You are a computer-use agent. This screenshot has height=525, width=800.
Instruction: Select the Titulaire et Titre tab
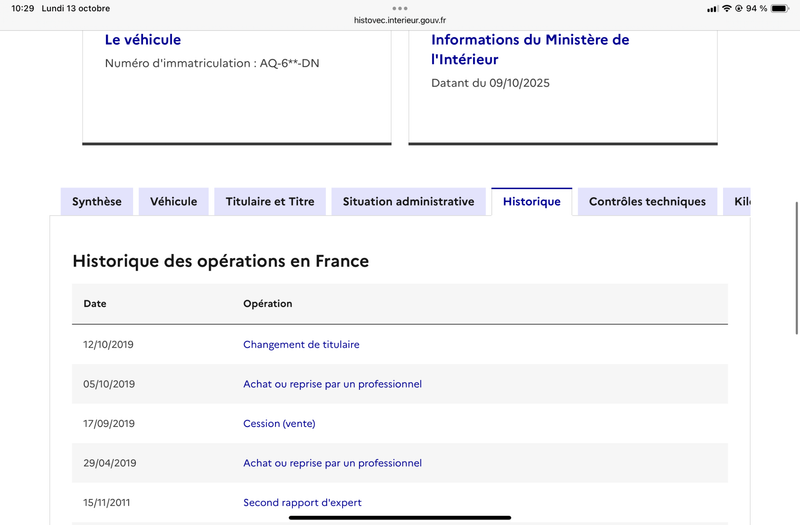coord(270,201)
